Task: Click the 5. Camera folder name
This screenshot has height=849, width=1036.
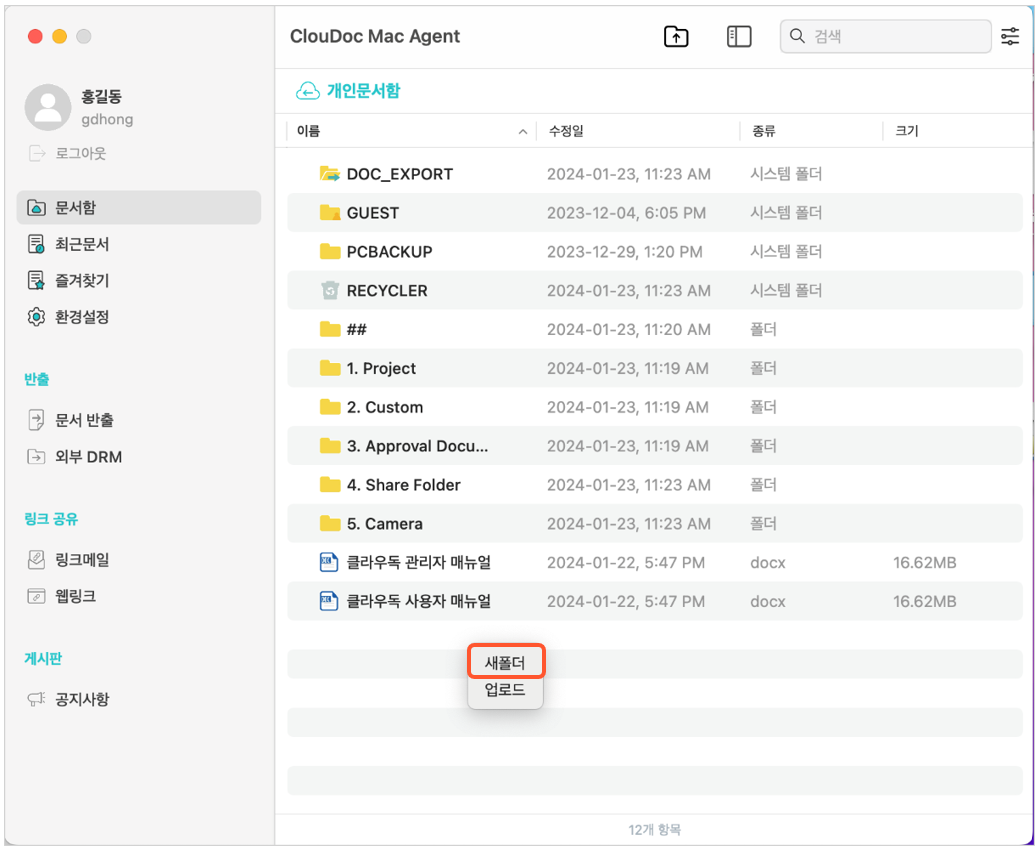Action: coord(385,523)
